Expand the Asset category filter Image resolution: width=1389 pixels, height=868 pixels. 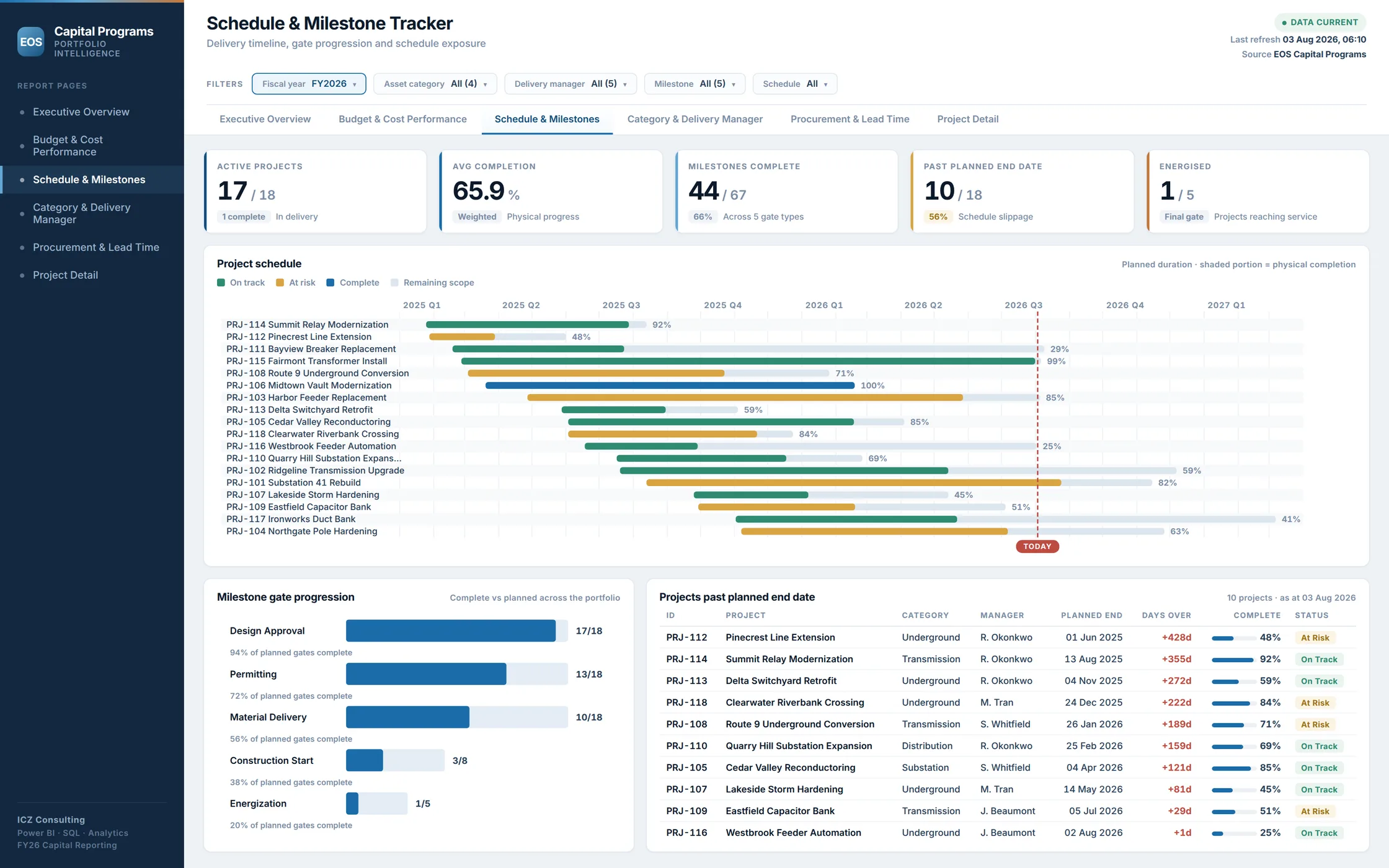435,84
